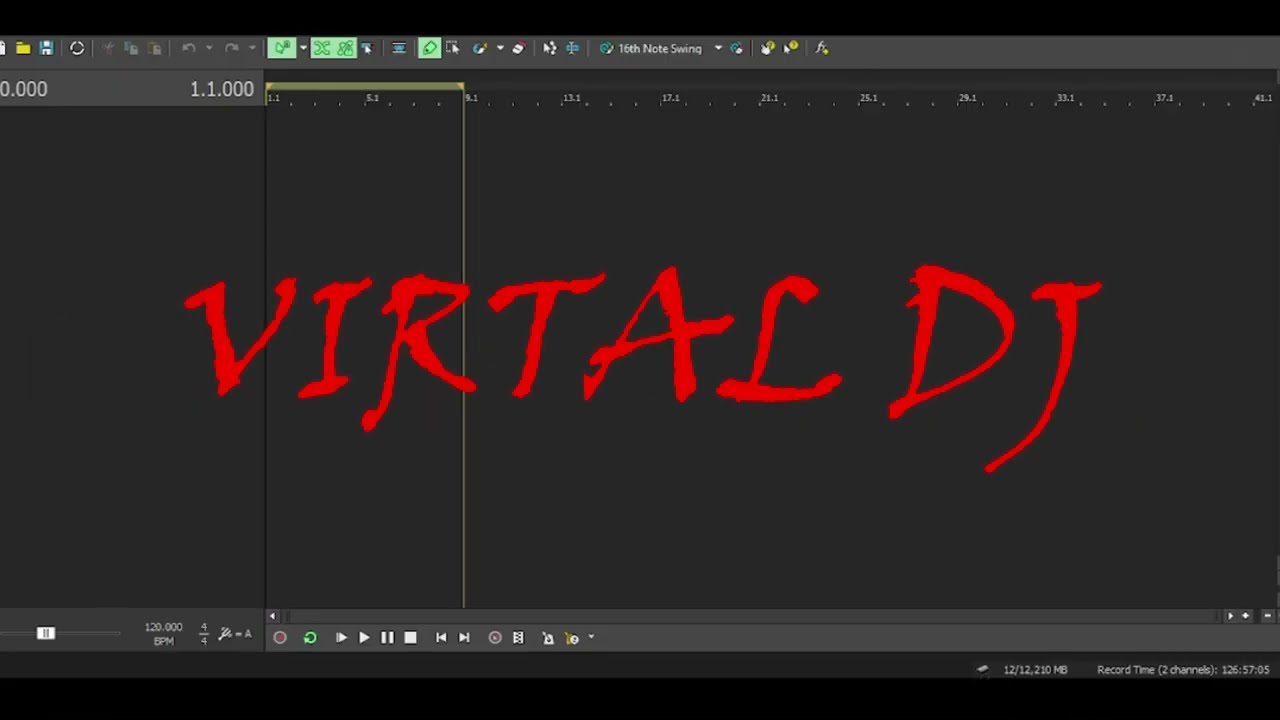Click the yellow loop region bar on the ruler

coord(364,87)
